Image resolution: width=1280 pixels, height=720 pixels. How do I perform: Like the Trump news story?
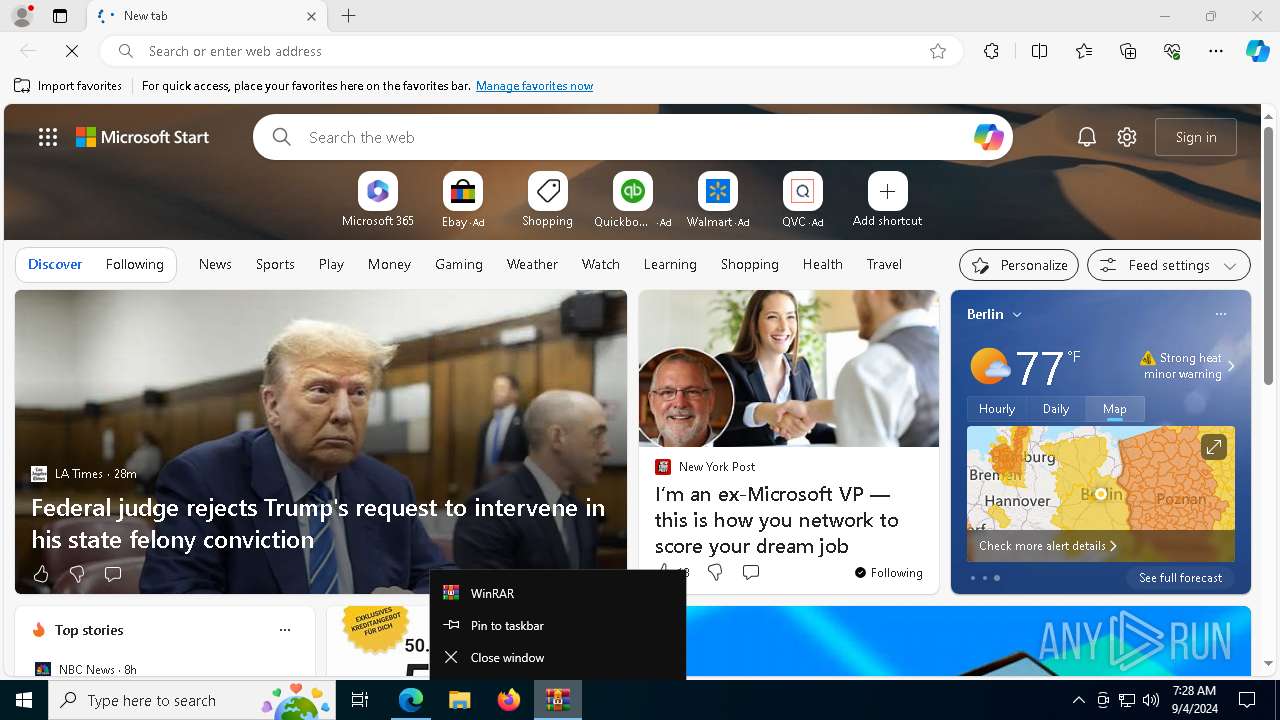(x=41, y=574)
